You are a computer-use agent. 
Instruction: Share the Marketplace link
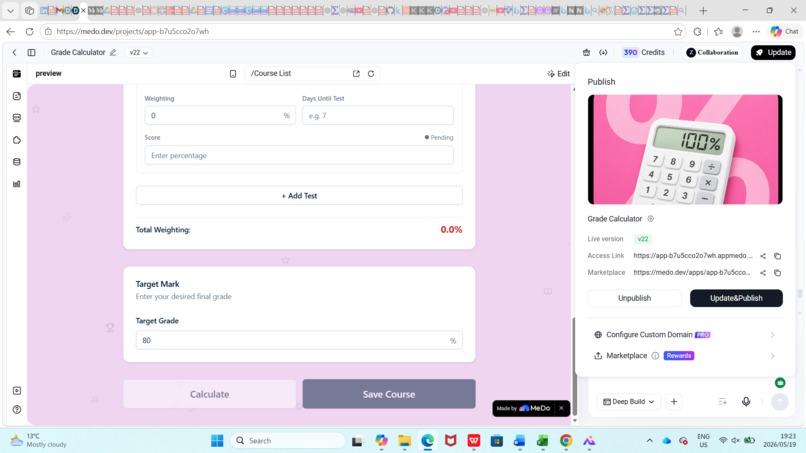763,273
